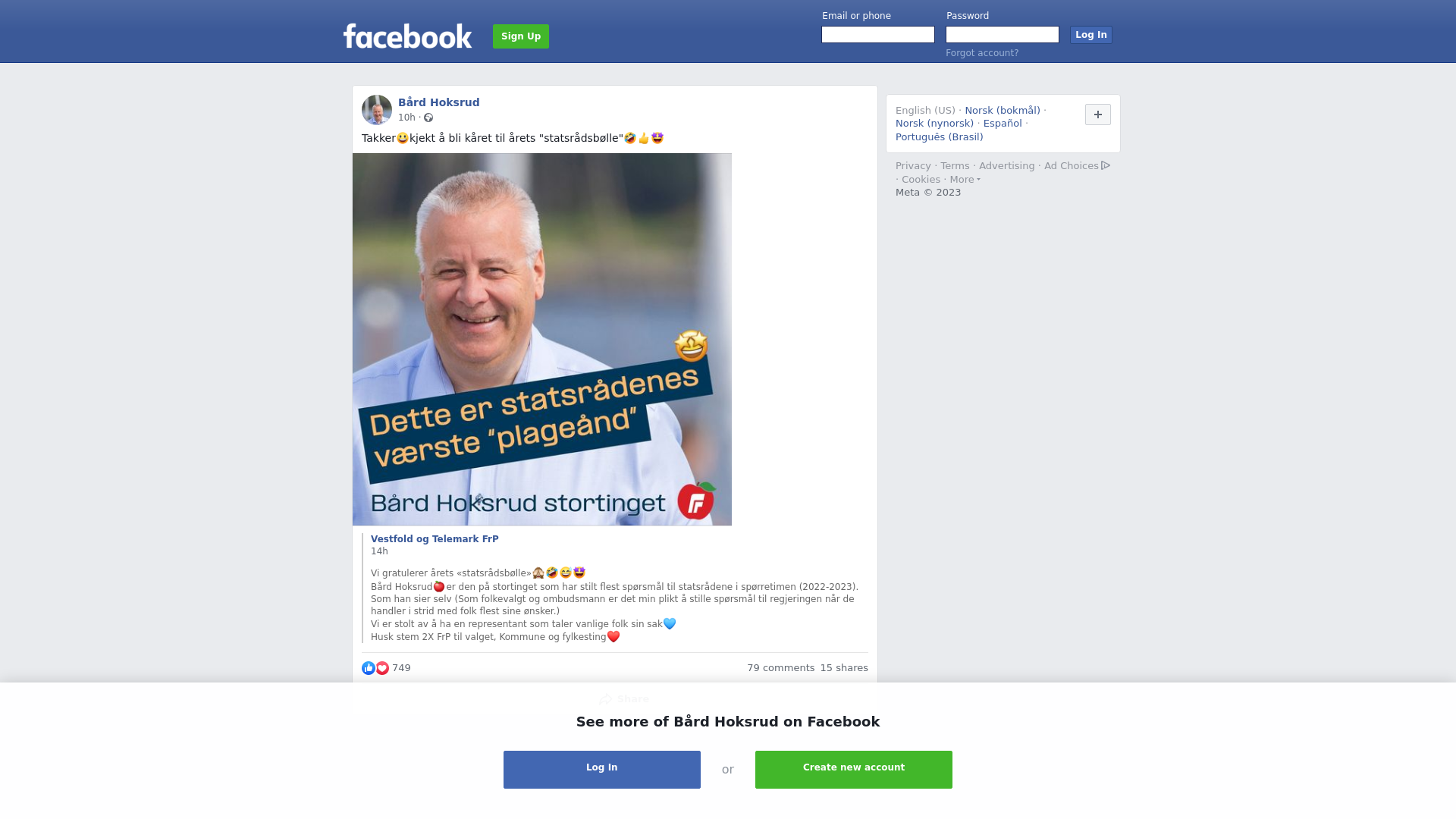This screenshot has width=1456, height=819.
Task: Open the post photo of Bård Hoksrud
Action: (542, 340)
